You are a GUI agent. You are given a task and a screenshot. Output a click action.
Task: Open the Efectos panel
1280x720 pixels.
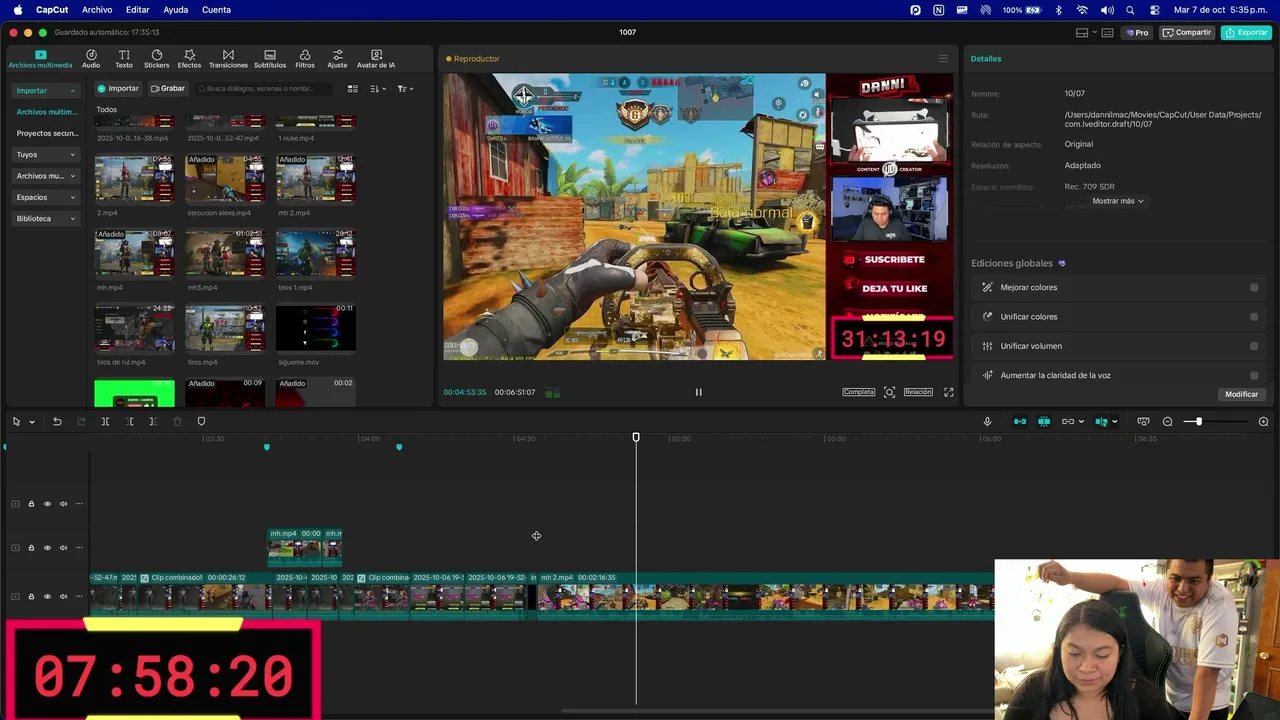(189, 59)
